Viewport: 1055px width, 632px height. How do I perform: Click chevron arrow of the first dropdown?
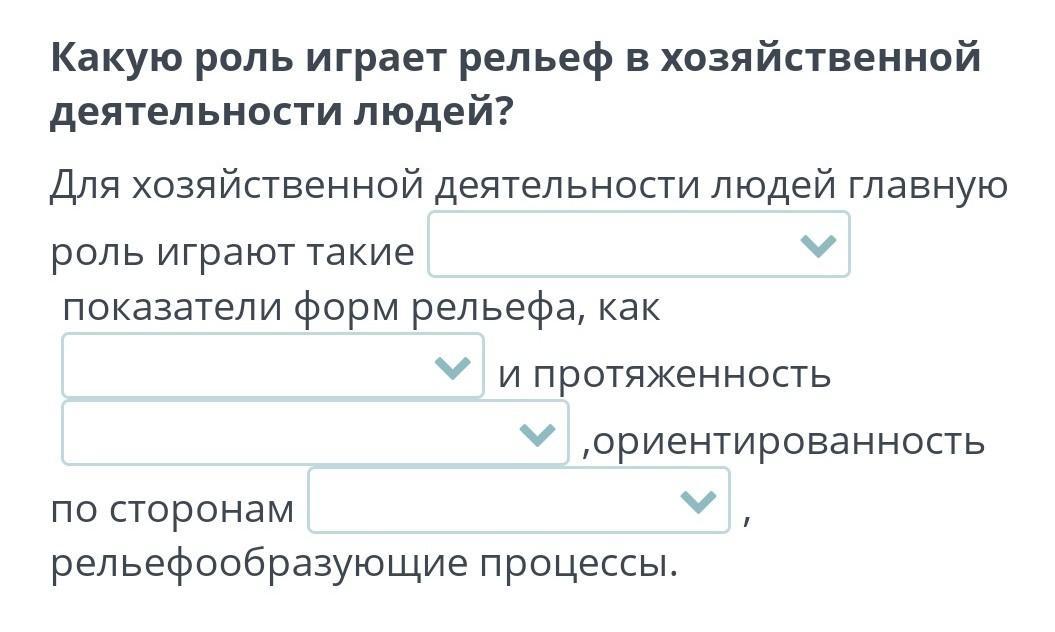[x=818, y=245]
